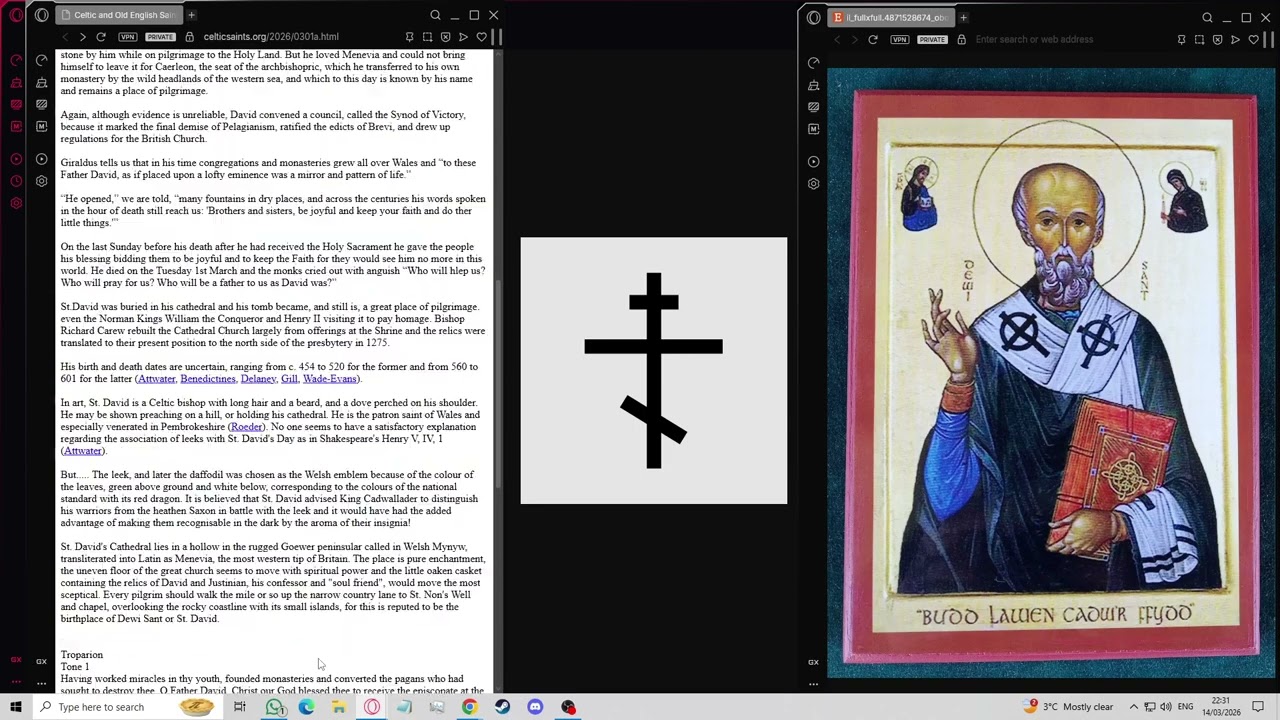The width and height of the screenshot is (1280, 720).
Task: Open the weather widget showing 3°C Mostly clear
Action: (x=1068, y=707)
